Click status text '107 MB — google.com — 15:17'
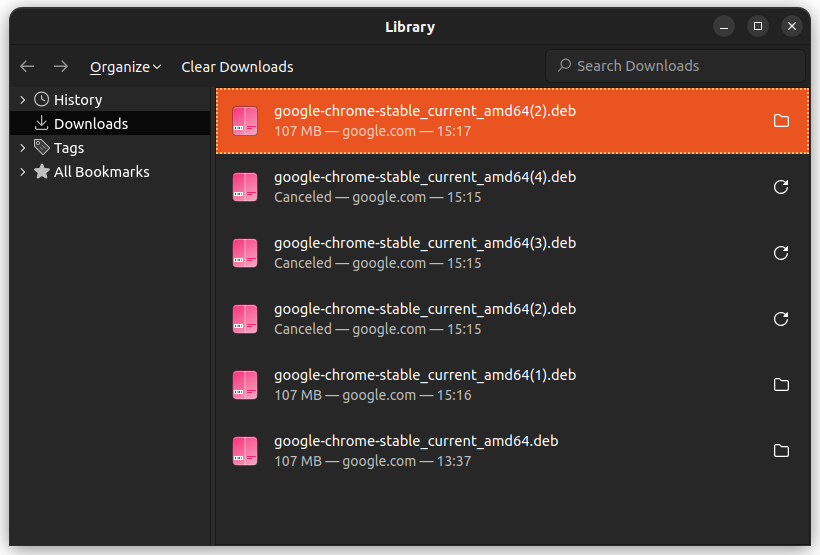The width and height of the screenshot is (820, 555). click(x=372, y=131)
